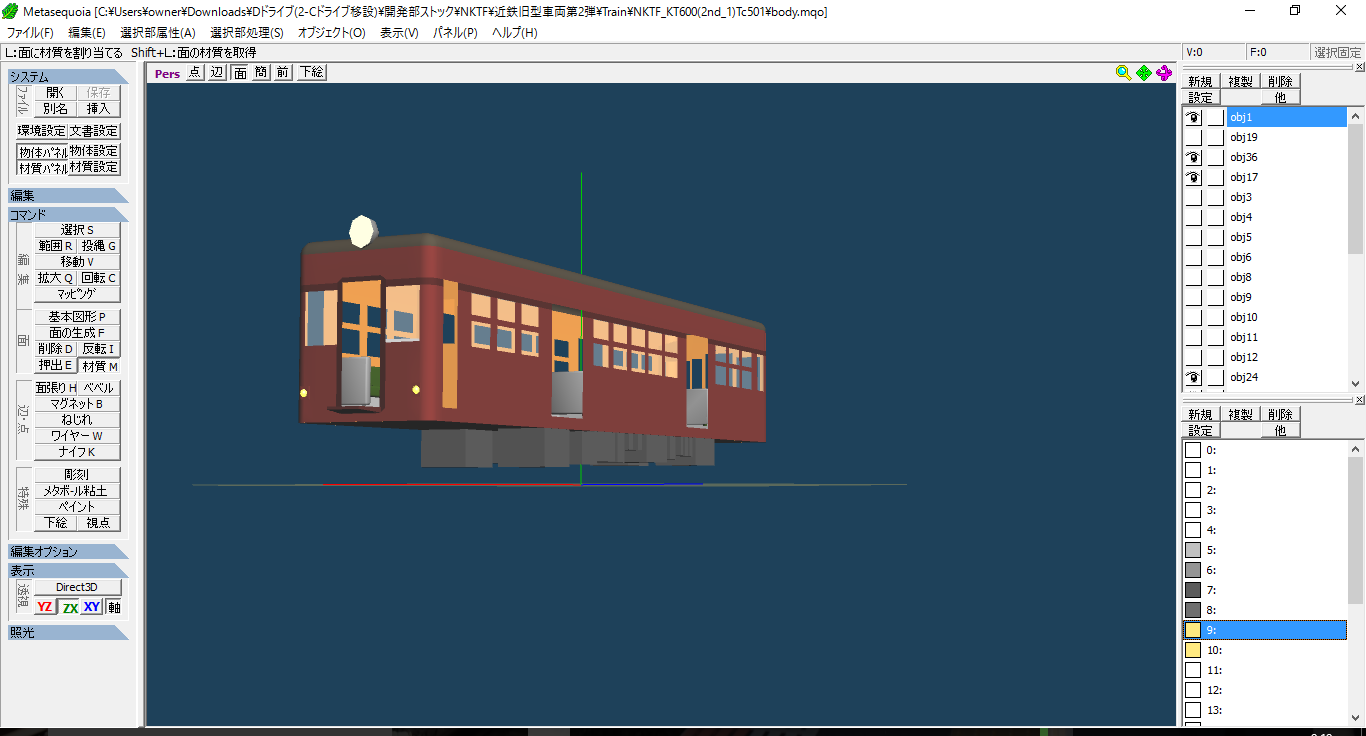The image size is (1366, 736).
Task: Expand the 編集 panel header
Action: click(68, 195)
